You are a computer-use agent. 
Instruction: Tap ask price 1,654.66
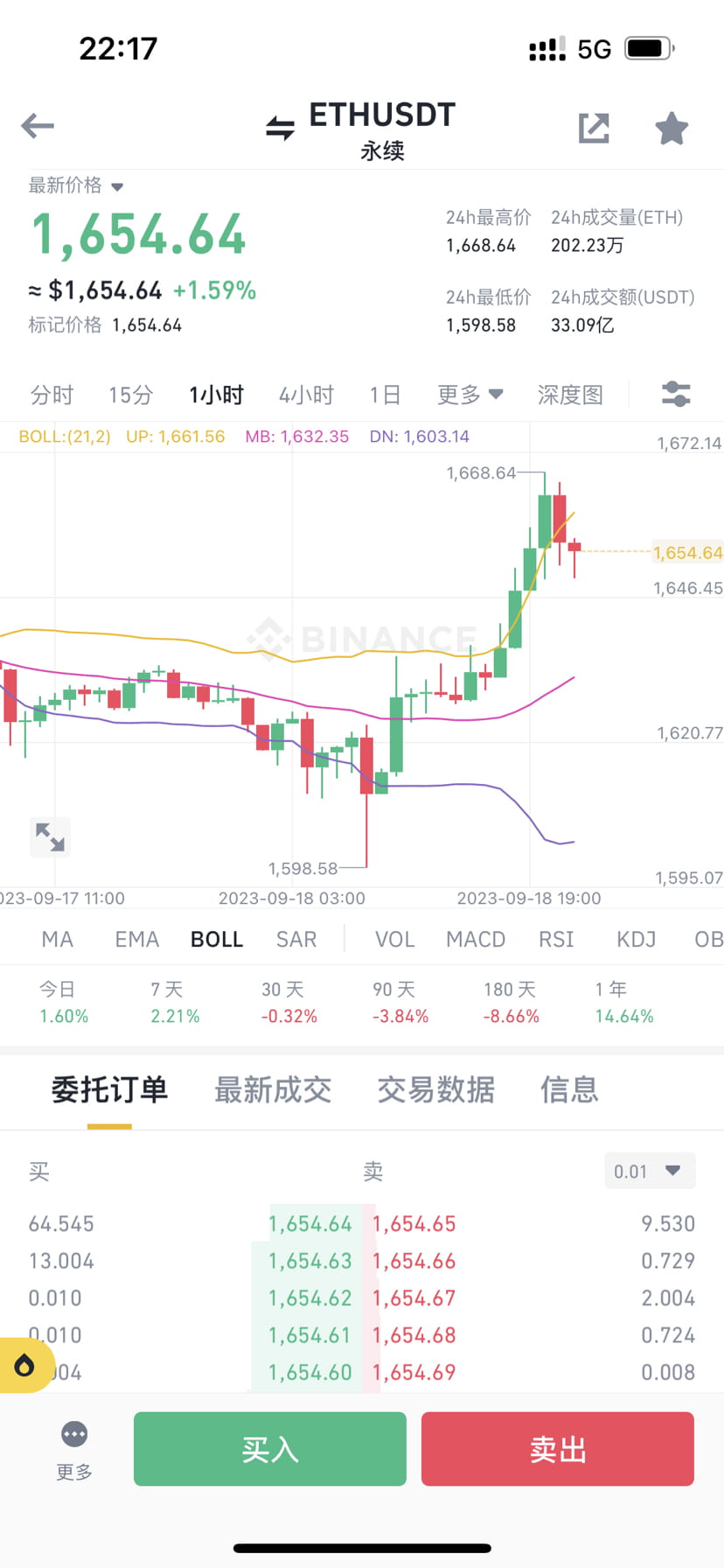pos(414,1261)
